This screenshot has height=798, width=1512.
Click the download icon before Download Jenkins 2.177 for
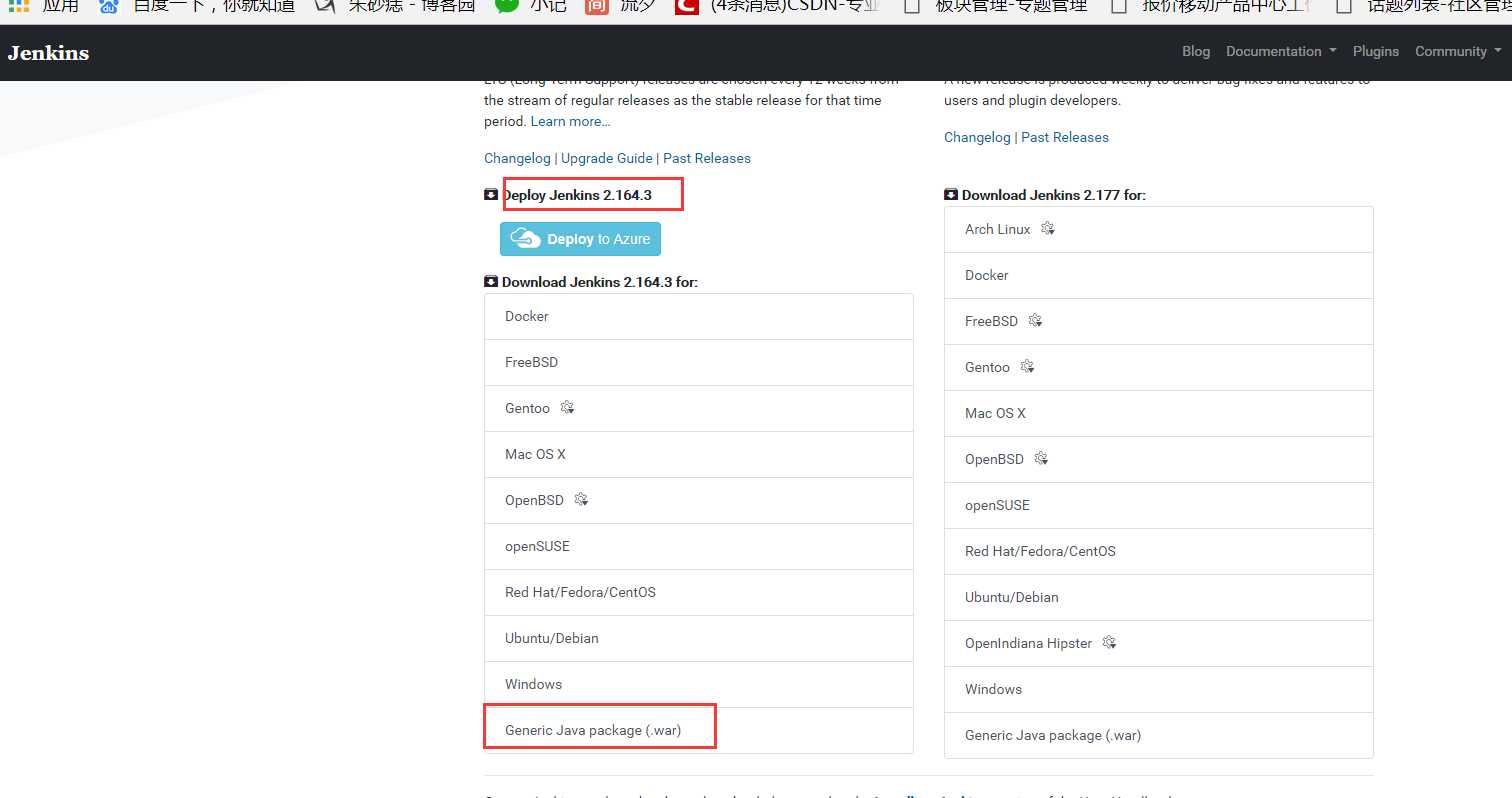(951, 195)
